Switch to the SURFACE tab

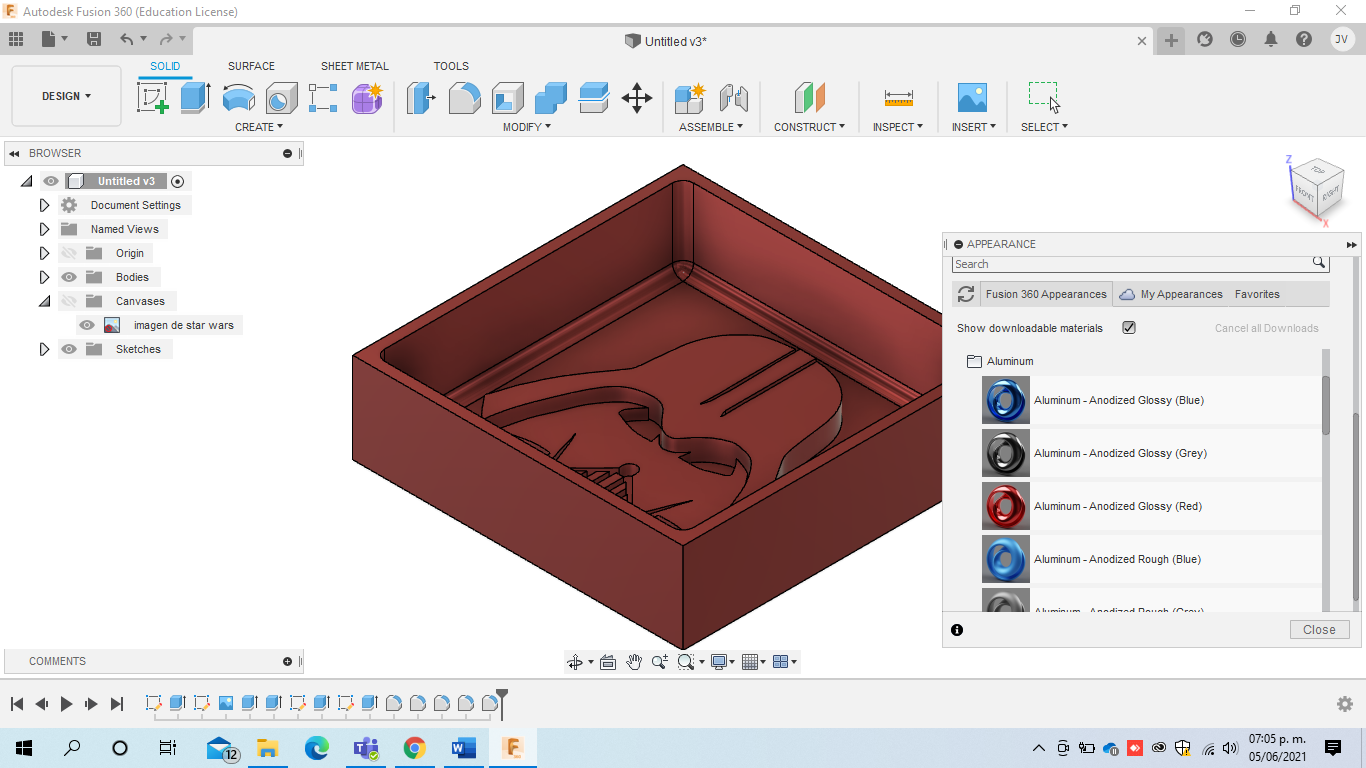pos(251,66)
